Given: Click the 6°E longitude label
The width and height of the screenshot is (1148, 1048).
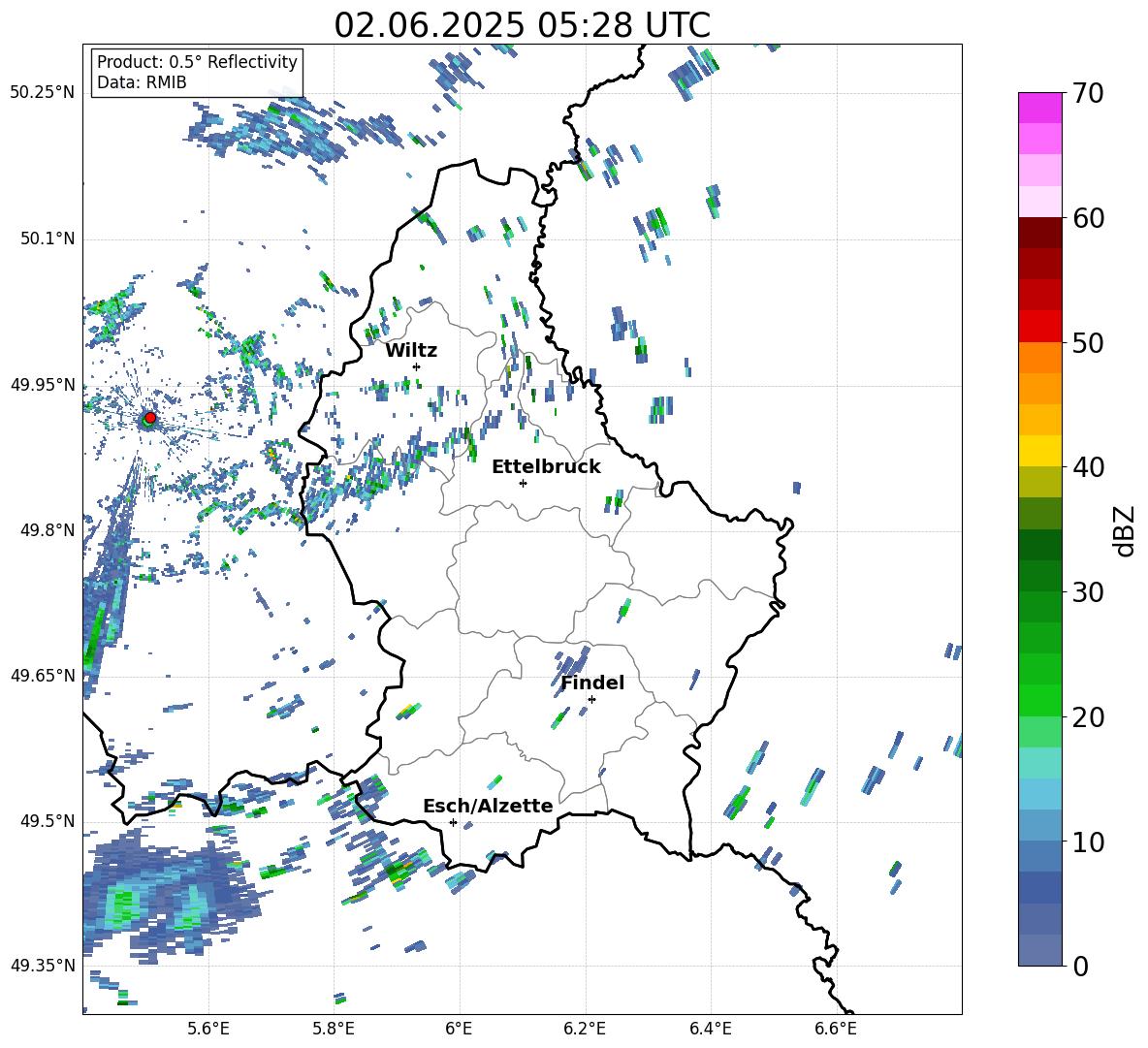Looking at the screenshot, I should pos(459,1029).
